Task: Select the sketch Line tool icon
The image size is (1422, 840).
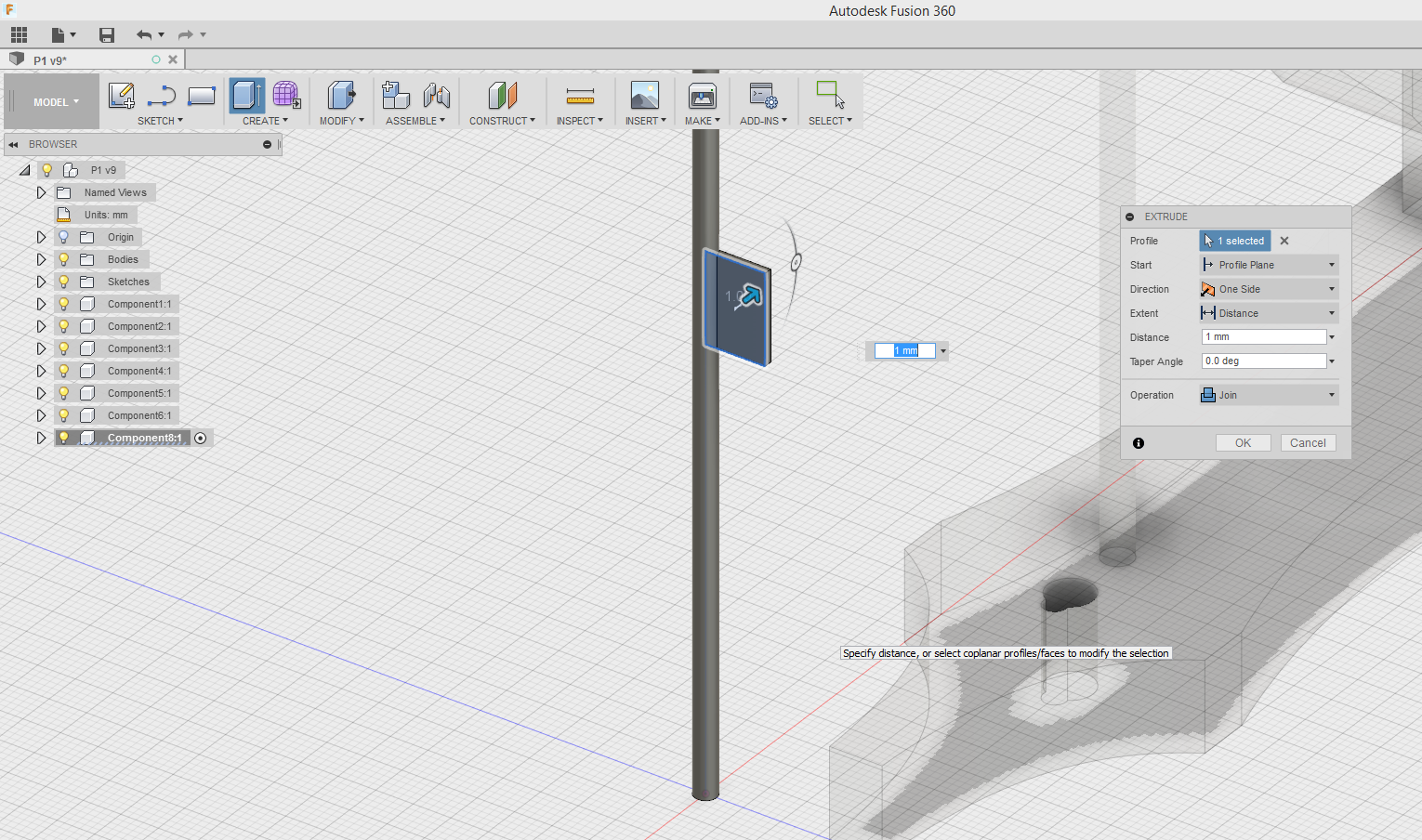Action: [162, 96]
